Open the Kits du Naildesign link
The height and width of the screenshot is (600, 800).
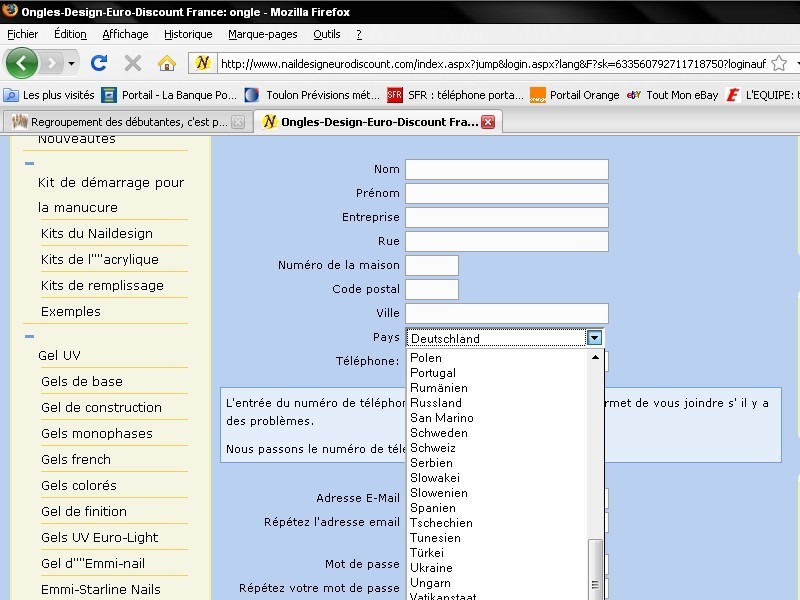97,233
